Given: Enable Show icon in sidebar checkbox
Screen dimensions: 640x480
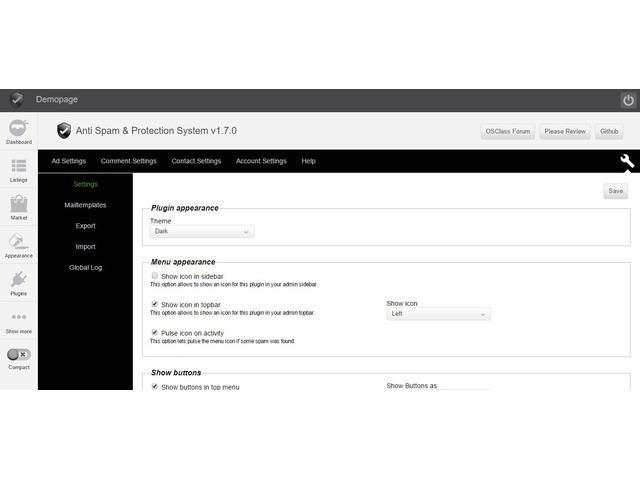Looking at the screenshot, I should tap(155, 276).
